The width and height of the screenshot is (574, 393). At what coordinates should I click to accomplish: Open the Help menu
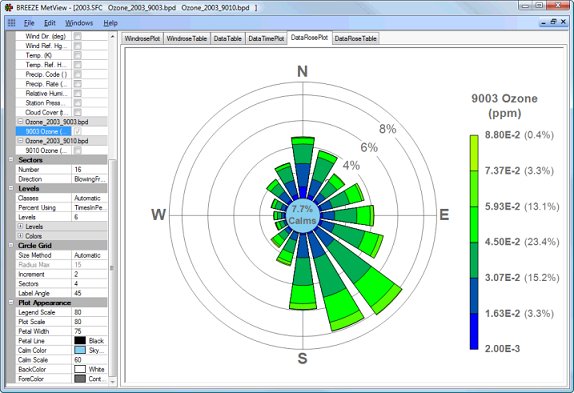tap(110, 23)
